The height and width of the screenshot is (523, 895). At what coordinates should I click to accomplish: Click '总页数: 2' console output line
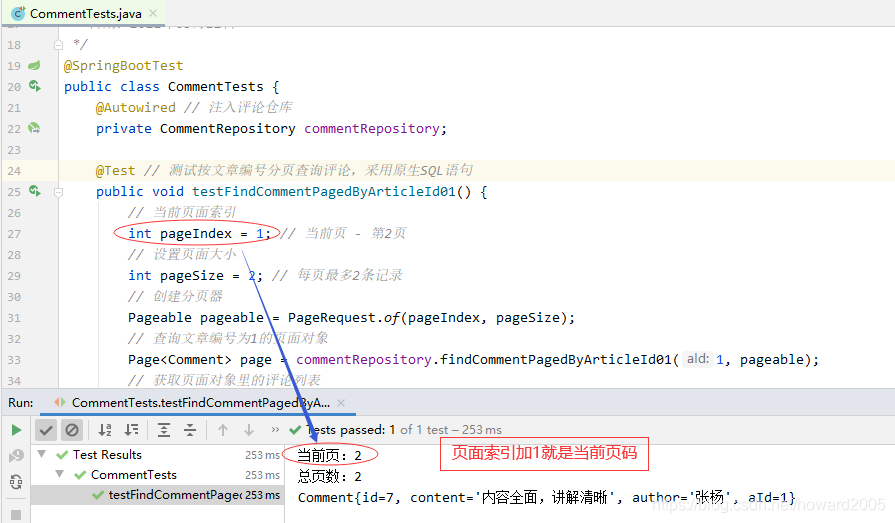329,476
